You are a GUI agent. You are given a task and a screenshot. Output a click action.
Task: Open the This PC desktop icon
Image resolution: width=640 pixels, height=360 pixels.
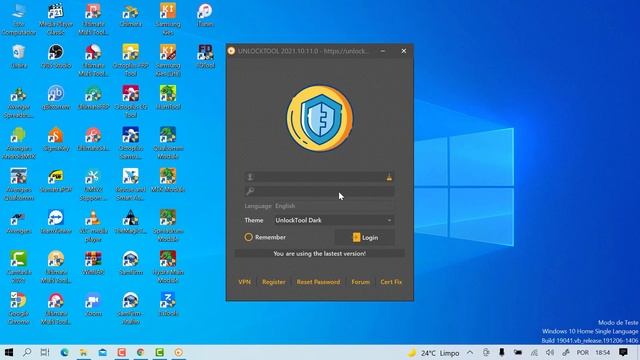point(19,19)
